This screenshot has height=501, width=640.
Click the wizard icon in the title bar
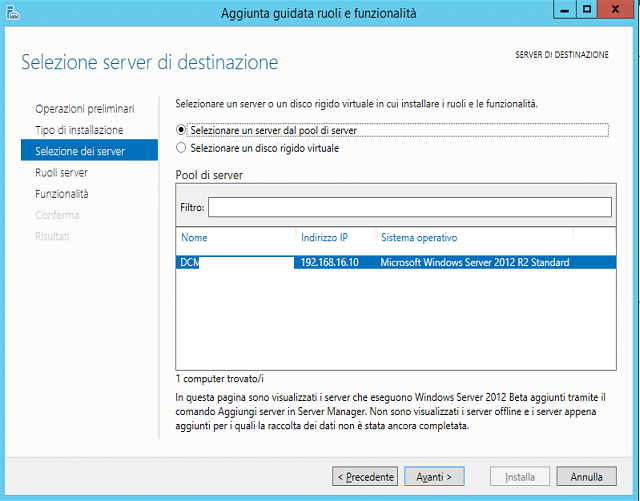13,13
